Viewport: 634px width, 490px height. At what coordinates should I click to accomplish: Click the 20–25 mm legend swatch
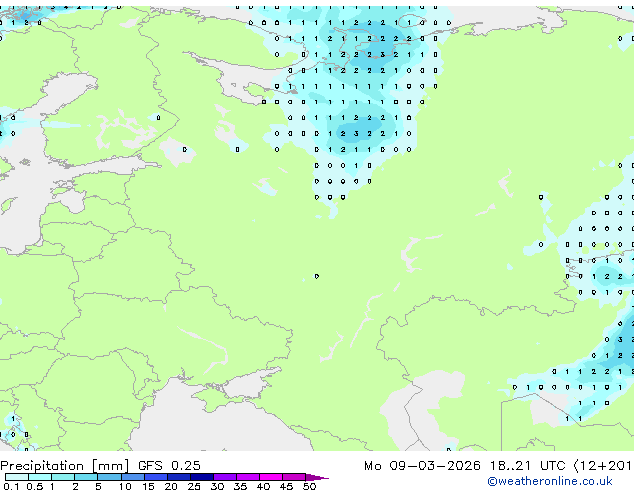click(179, 477)
